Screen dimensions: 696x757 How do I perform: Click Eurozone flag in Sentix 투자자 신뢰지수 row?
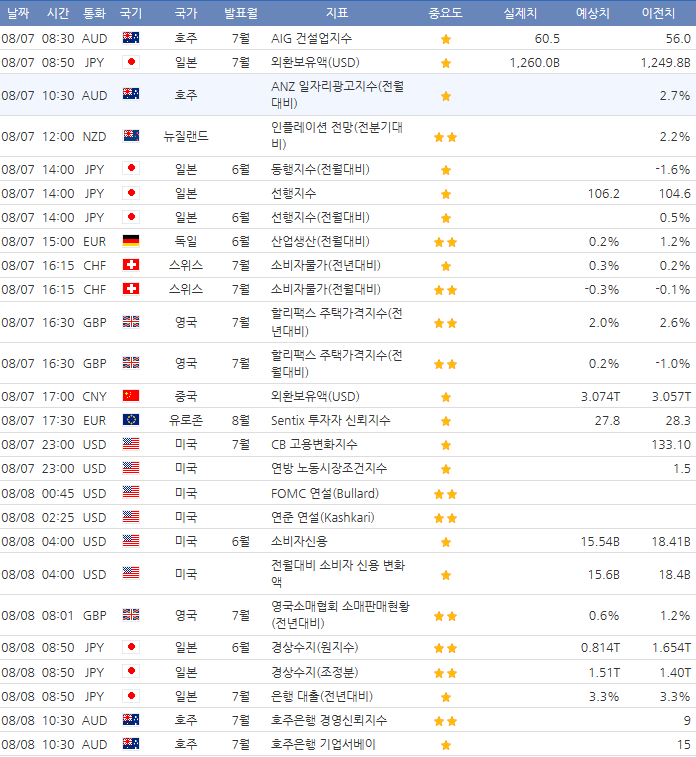coord(131,420)
